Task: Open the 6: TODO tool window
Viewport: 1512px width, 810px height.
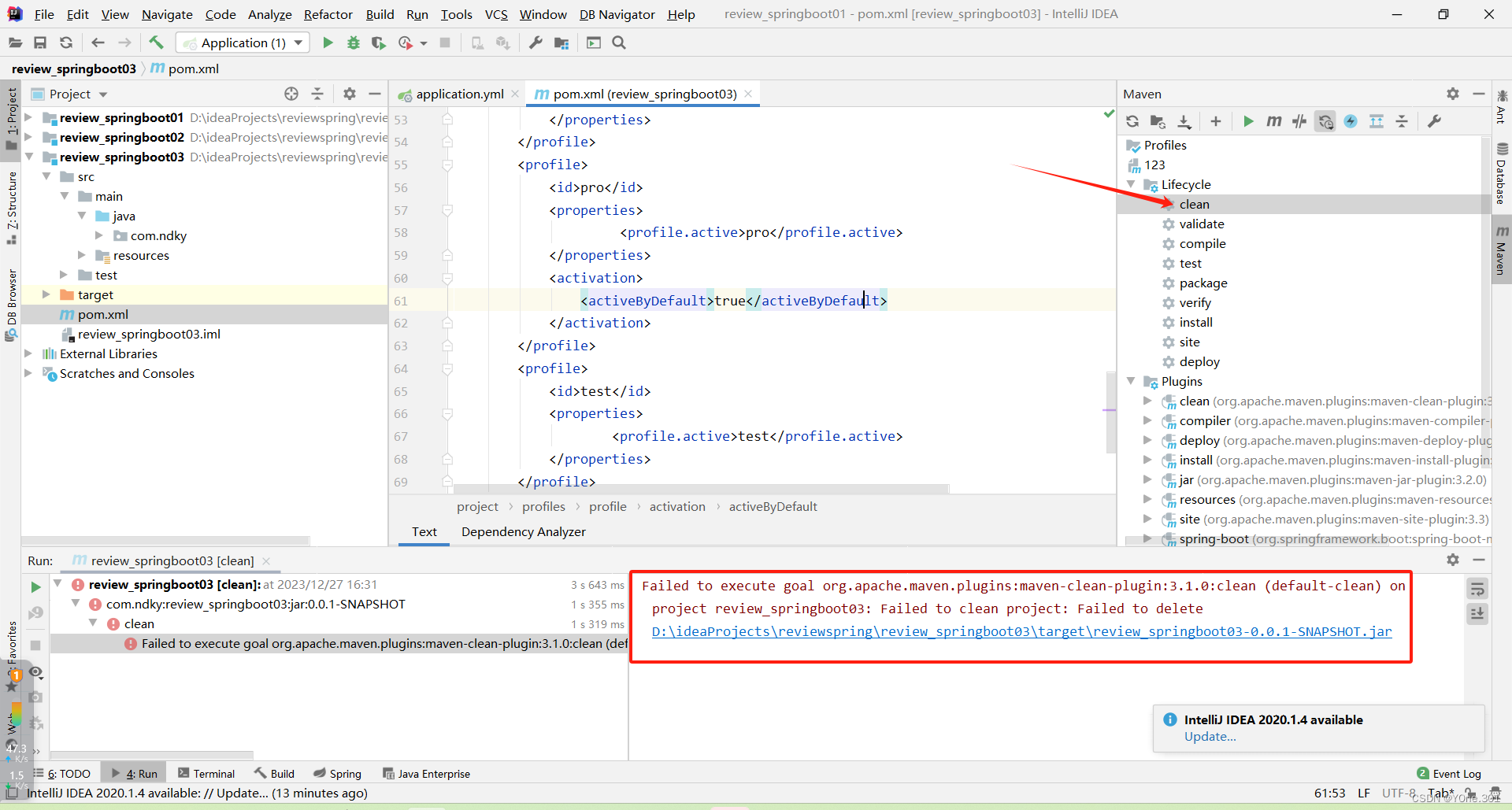Action: pos(62,774)
